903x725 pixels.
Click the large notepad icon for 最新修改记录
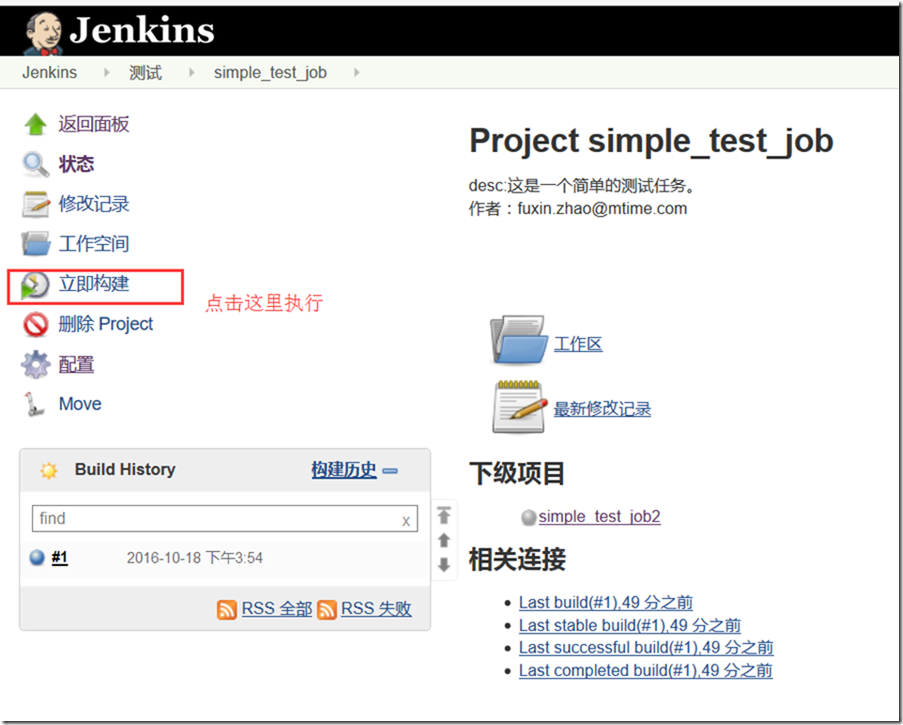click(519, 407)
